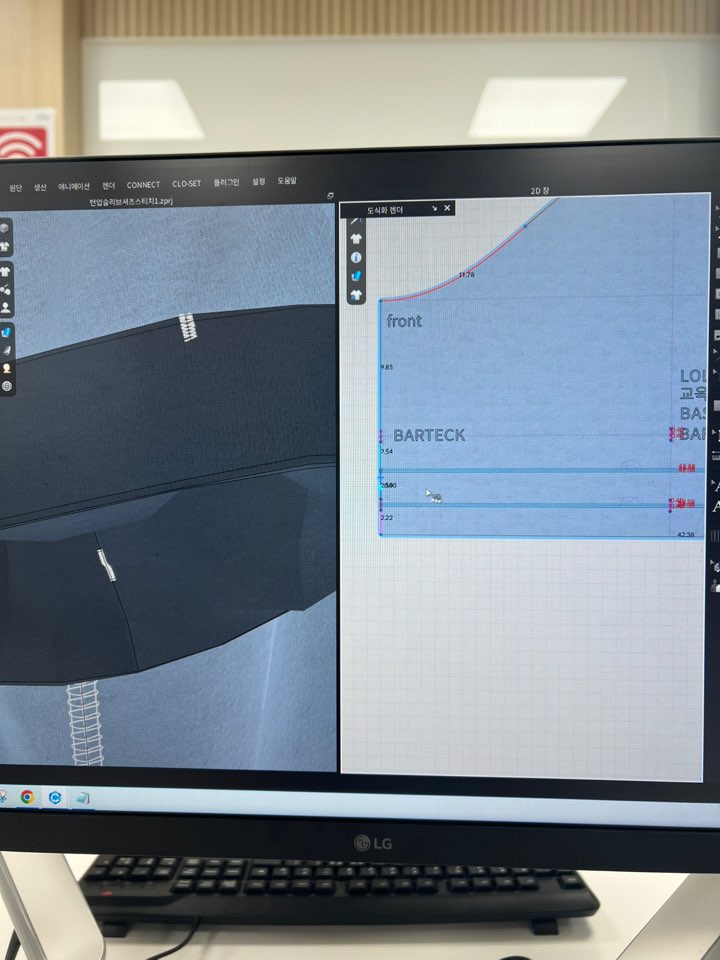Open Google Chrome from the taskbar
The height and width of the screenshot is (960, 720).
pyautogui.click(x=27, y=797)
